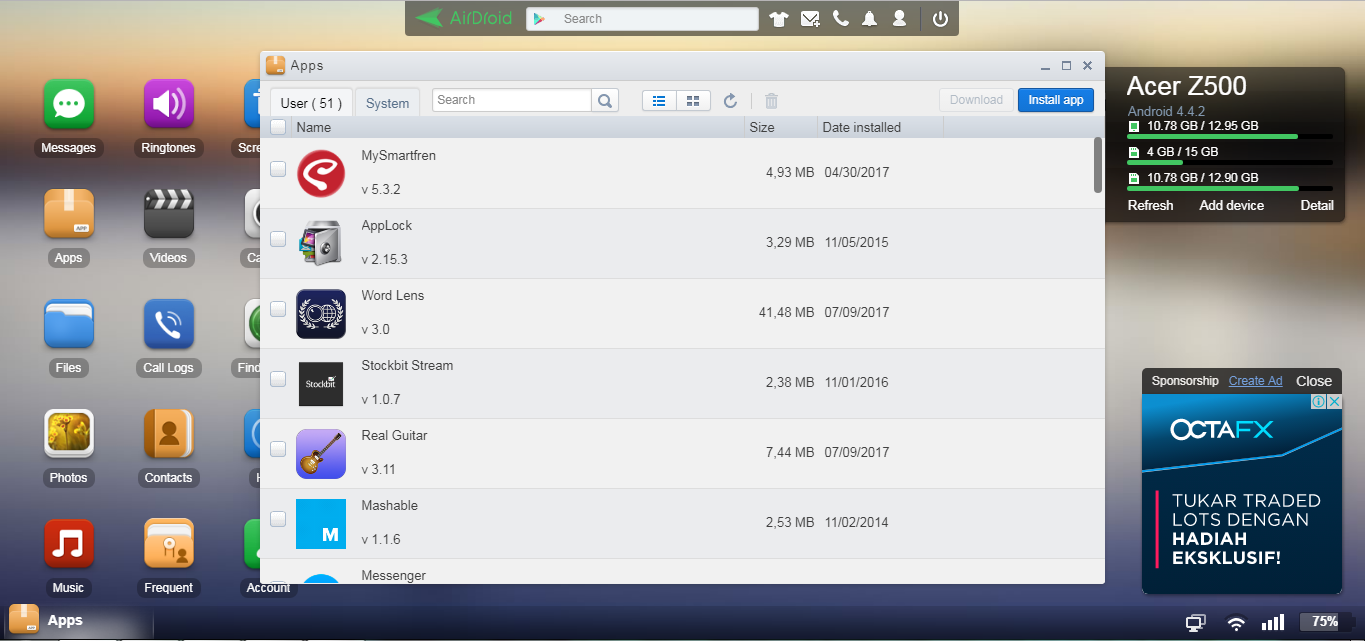Switch to the System tab
The height and width of the screenshot is (641, 1365).
[x=387, y=103]
